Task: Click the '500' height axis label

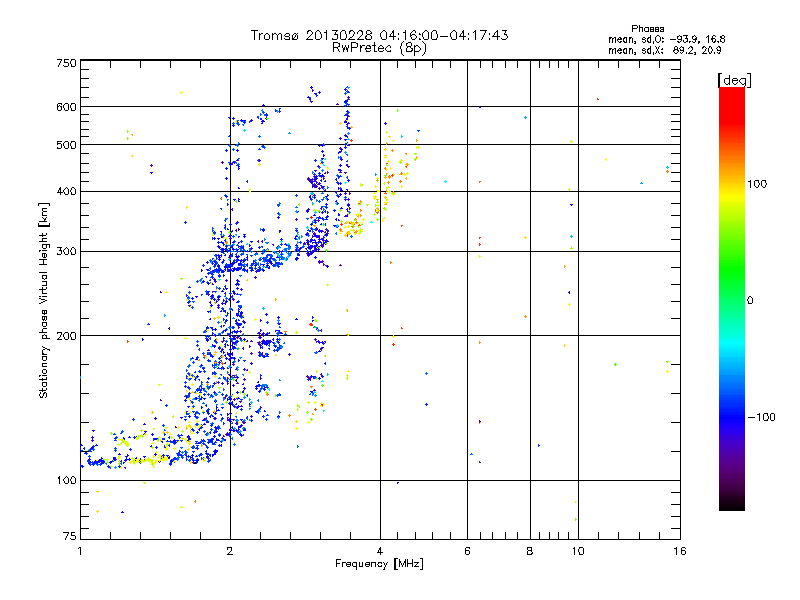Action: click(x=67, y=145)
